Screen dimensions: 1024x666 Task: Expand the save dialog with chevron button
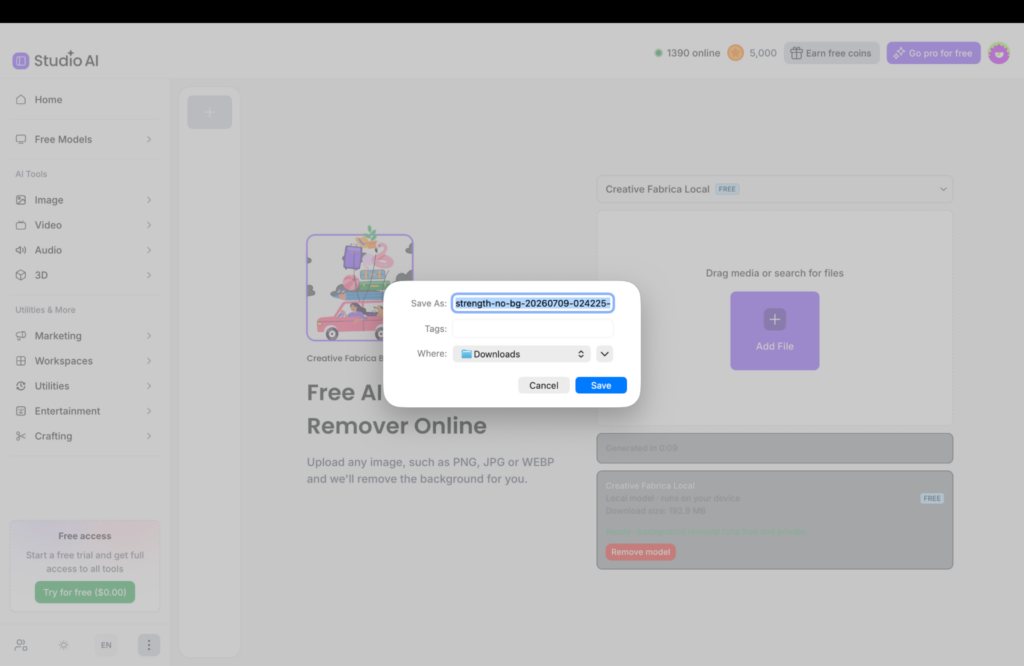[605, 354]
